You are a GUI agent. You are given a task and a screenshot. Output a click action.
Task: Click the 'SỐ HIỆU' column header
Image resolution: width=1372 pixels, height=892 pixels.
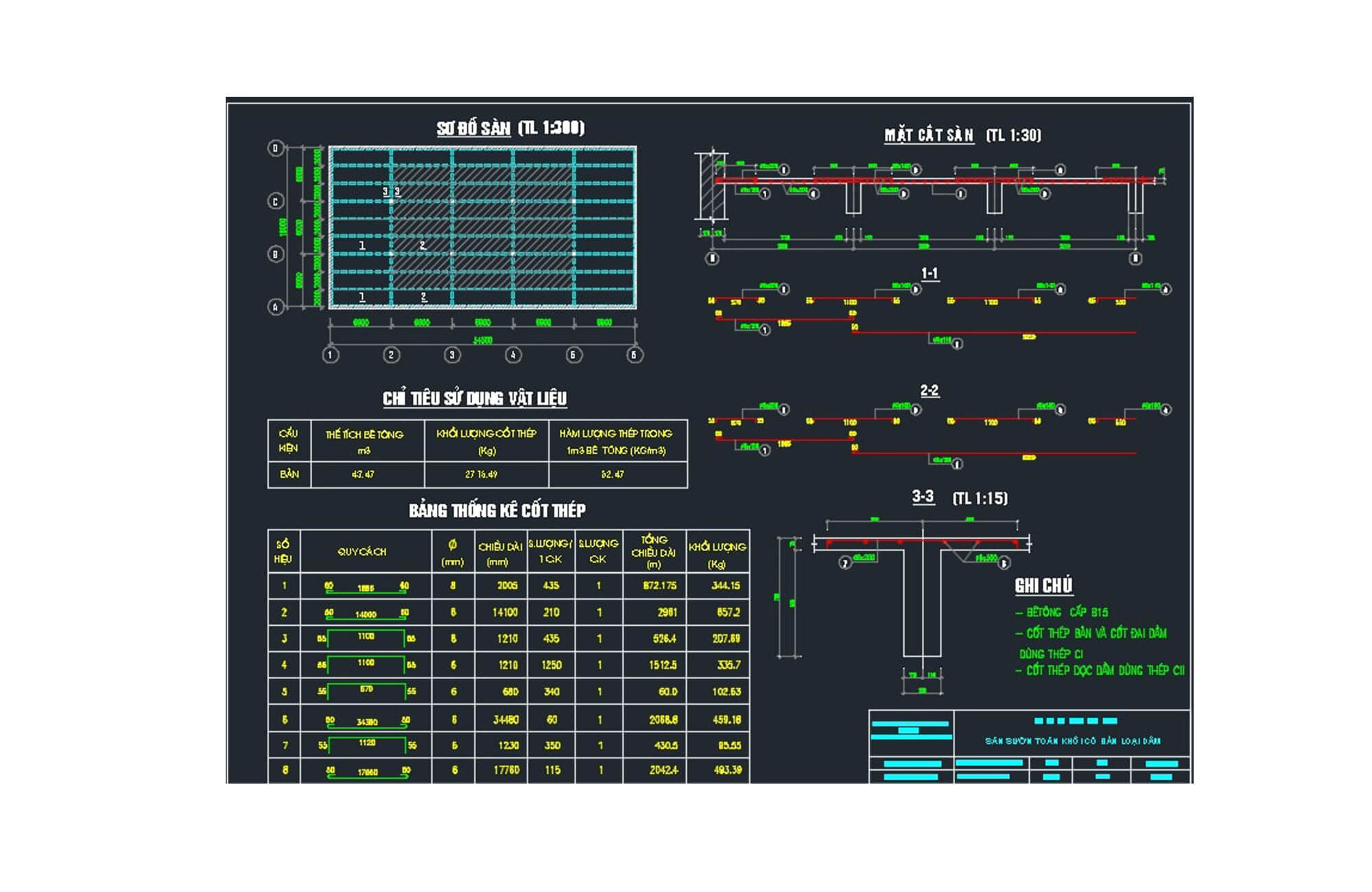tap(283, 552)
